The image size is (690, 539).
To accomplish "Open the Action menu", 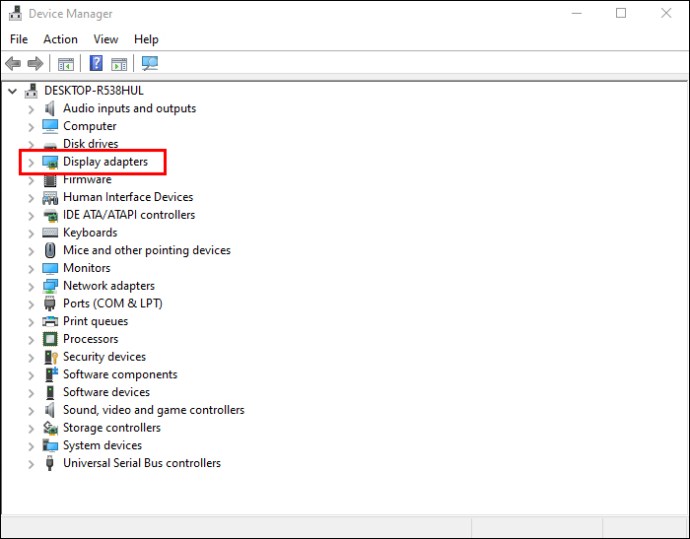I will pyautogui.click(x=60, y=39).
